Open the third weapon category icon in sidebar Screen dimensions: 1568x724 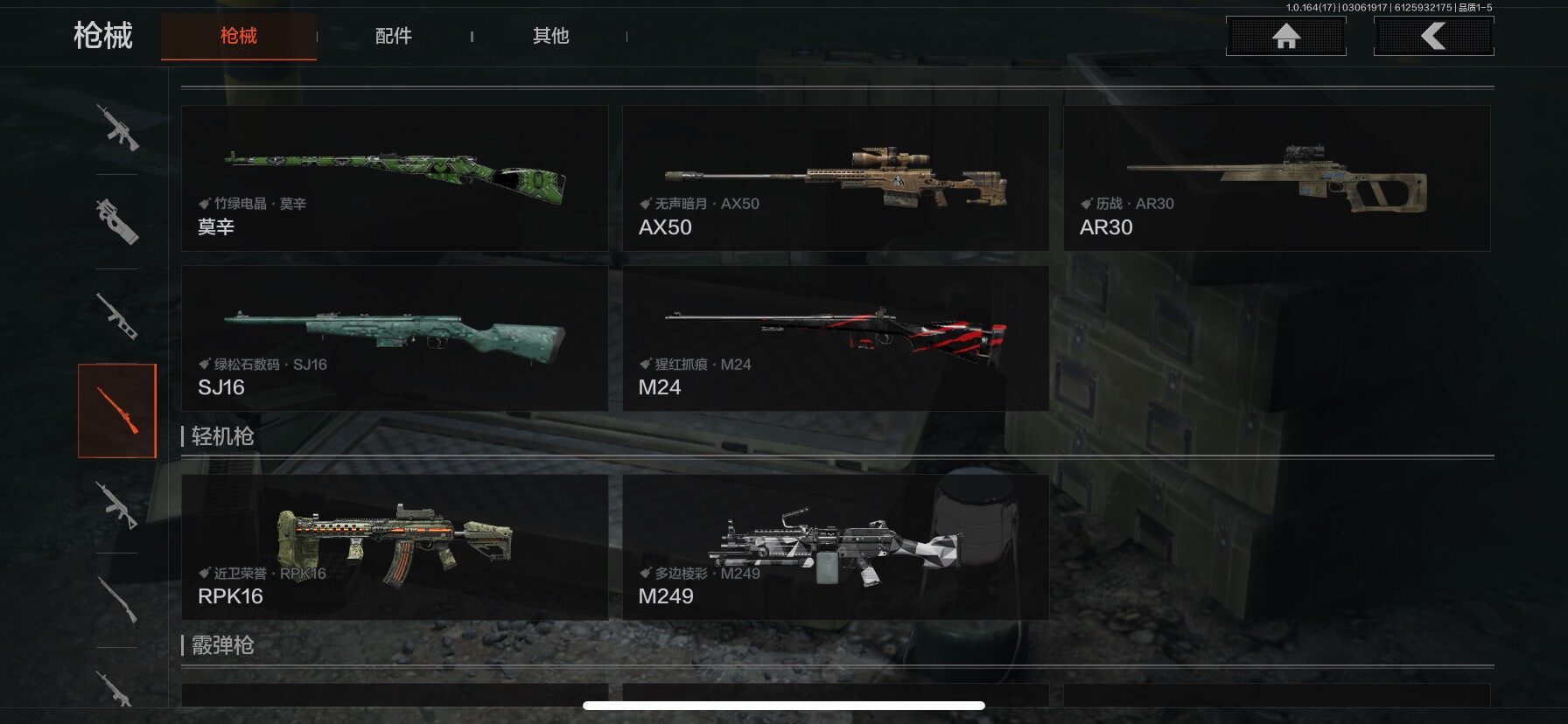[x=117, y=316]
